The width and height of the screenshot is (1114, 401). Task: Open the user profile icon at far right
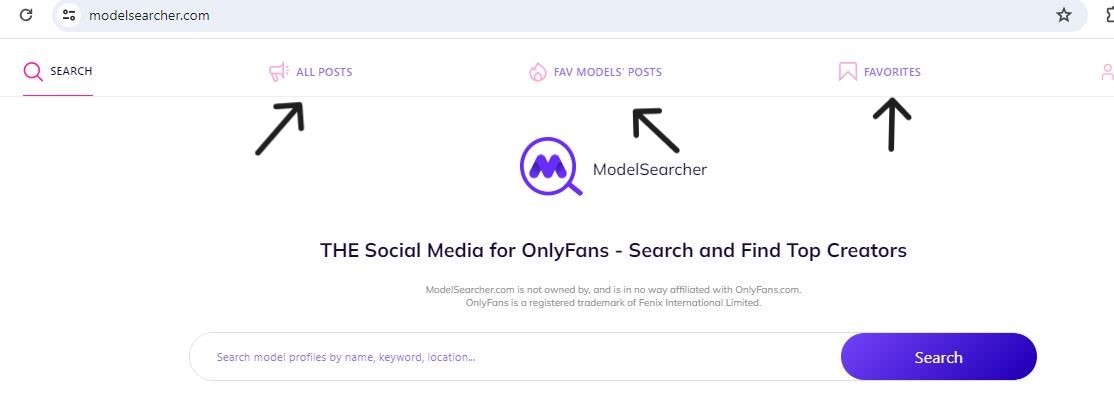(1107, 72)
